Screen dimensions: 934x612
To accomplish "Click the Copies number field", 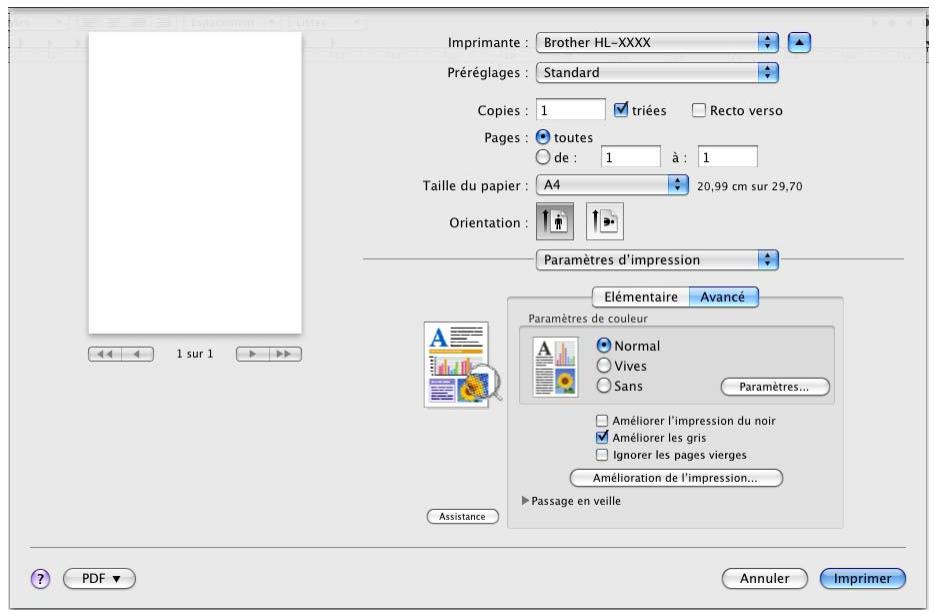I will pos(570,110).
